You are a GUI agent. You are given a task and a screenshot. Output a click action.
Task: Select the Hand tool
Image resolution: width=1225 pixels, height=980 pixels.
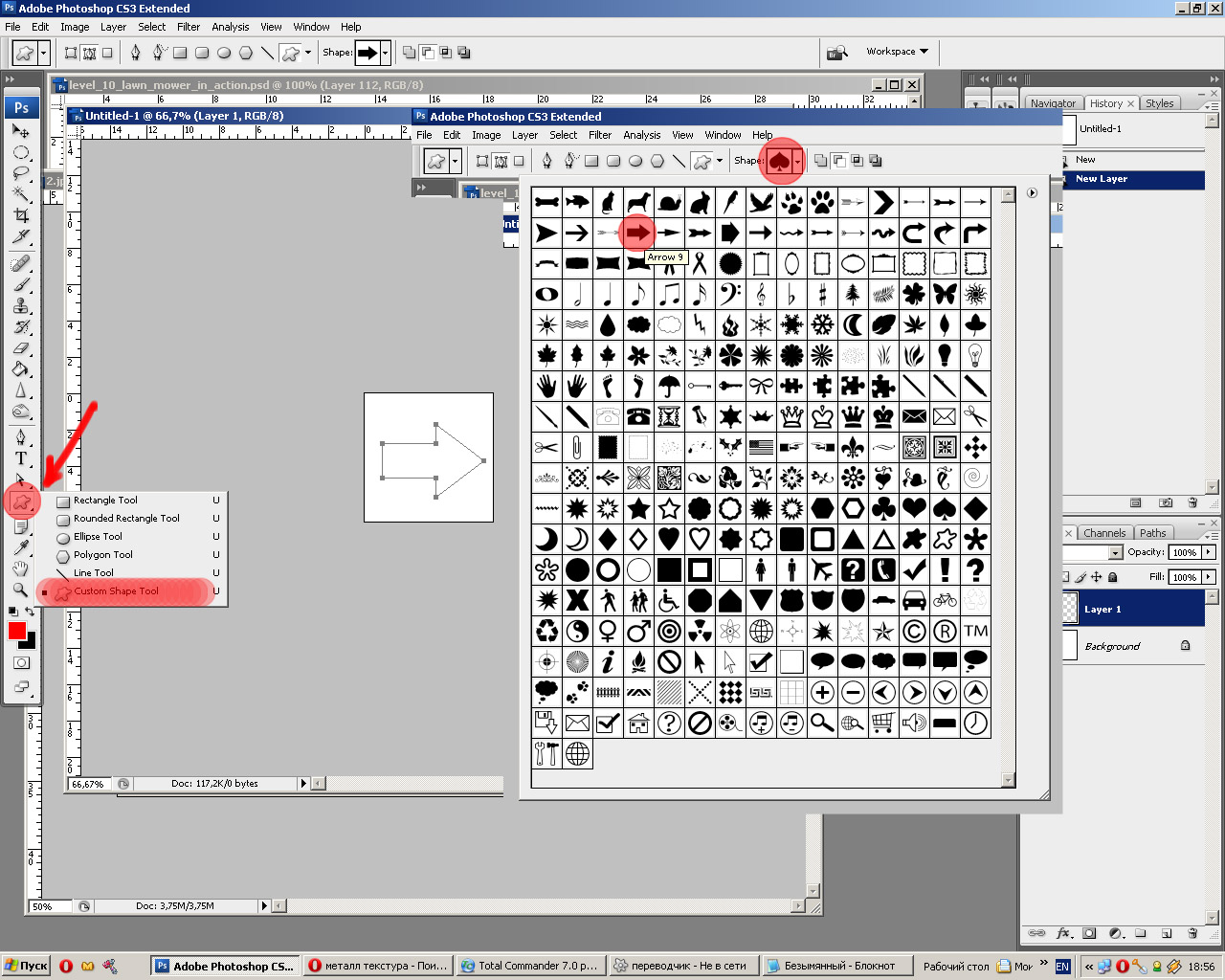coord(21,568)
